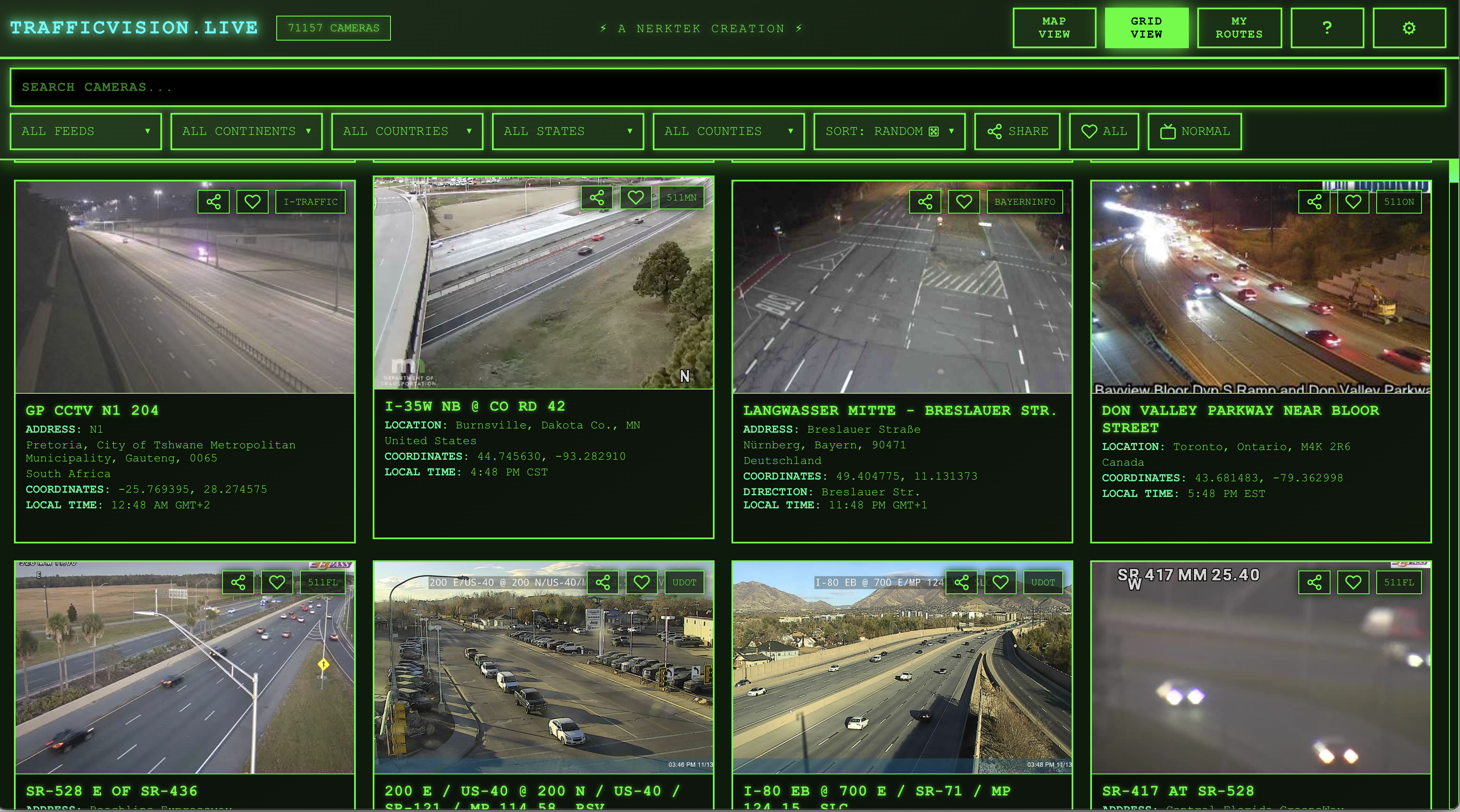
Task: Share the Langwasser Mitte Breslauer Str. camera
Action: tap(925, 201)
